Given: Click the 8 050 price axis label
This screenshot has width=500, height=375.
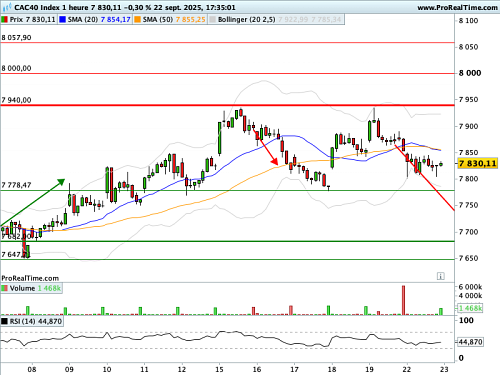Looking at the screenshot, I should (468, 47).
